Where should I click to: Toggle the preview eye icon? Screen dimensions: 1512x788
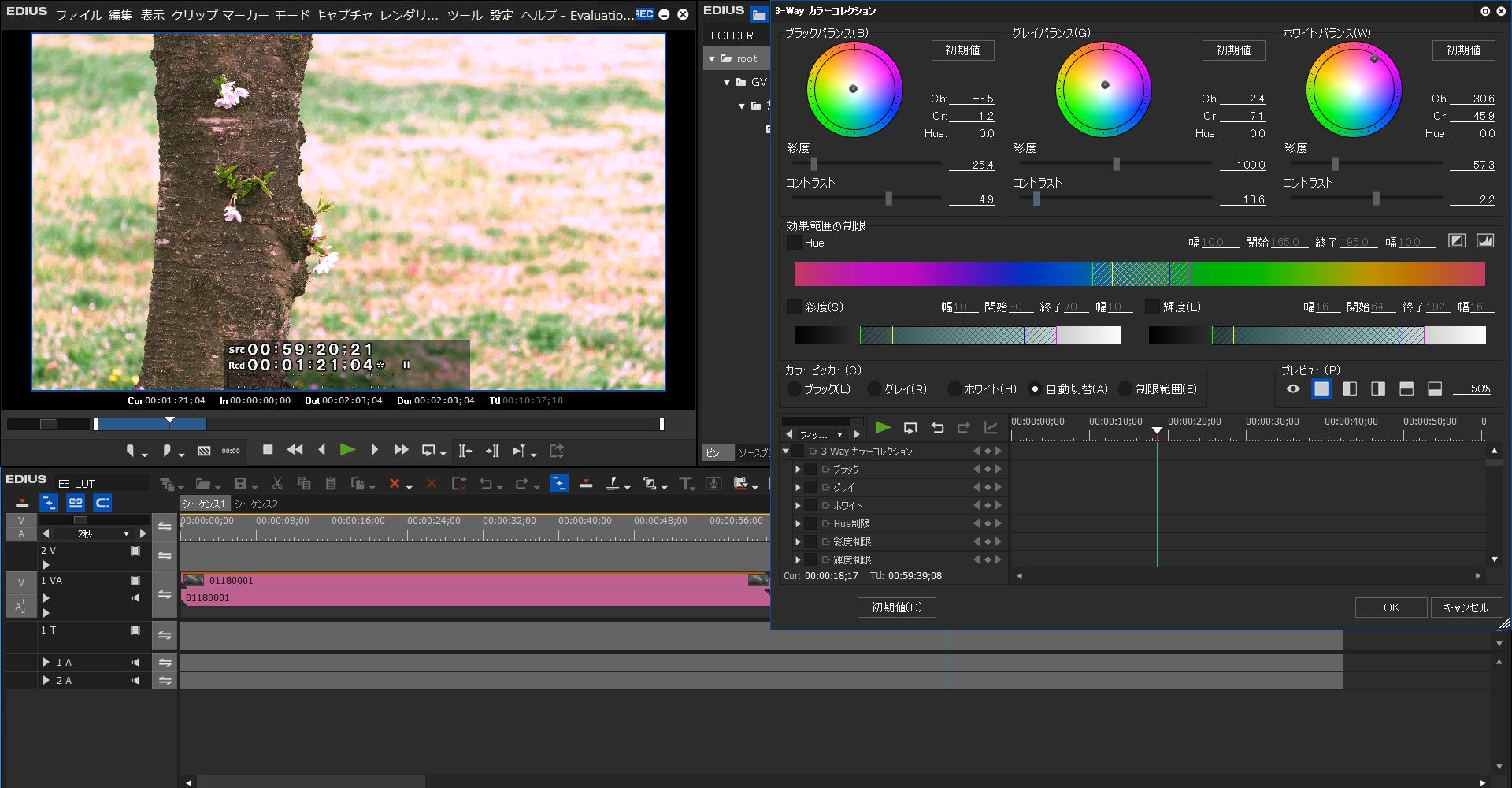[x=1293, y=388]
